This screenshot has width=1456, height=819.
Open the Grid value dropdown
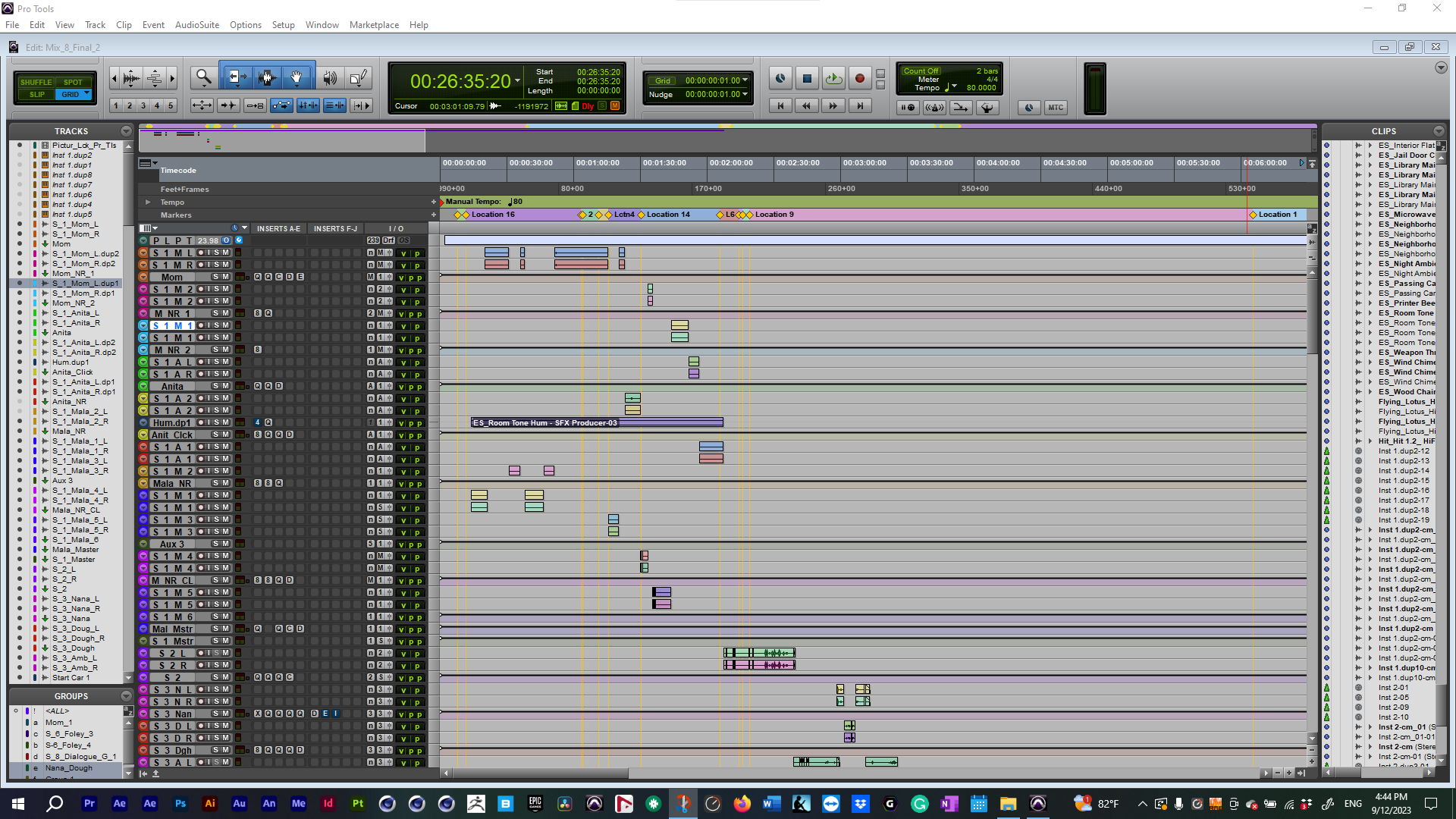click(745, 80)
